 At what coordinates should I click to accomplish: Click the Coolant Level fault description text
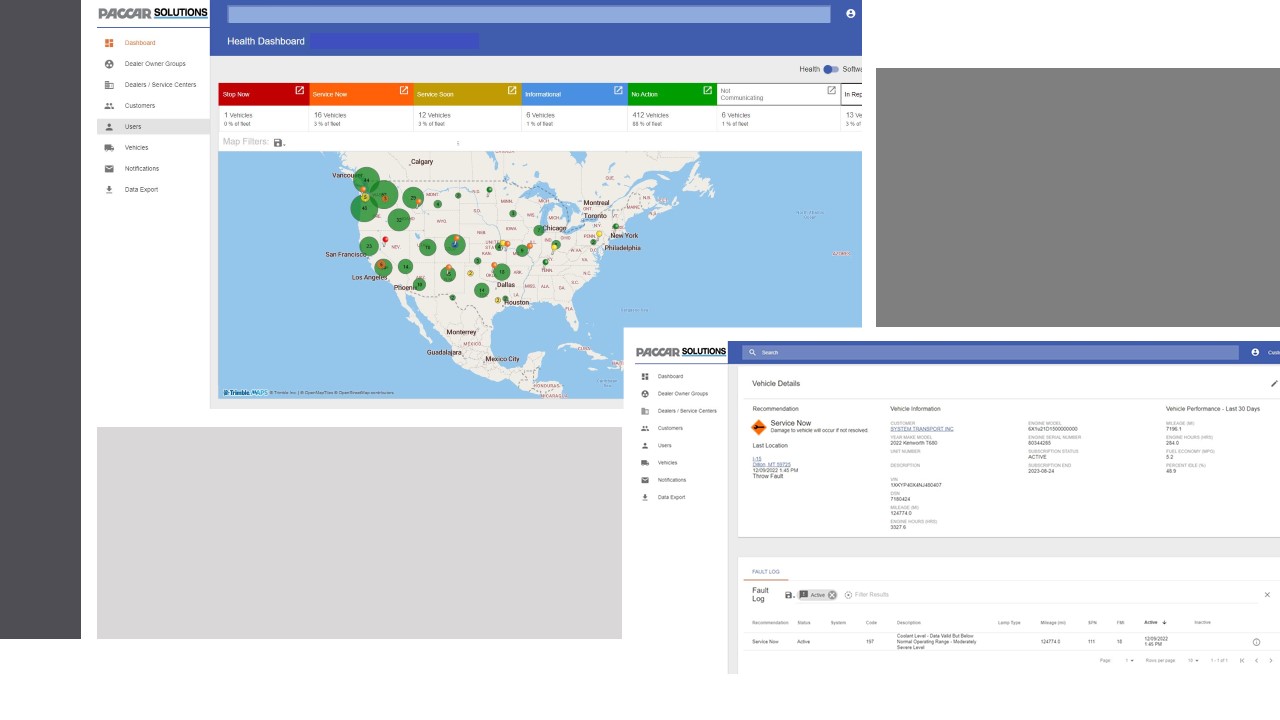tap(937, 641)
